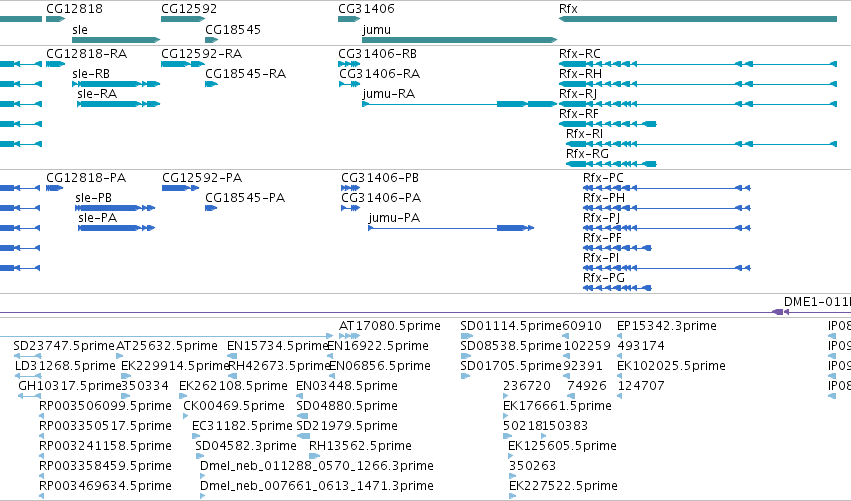Viewport: 851px width, 501px height.
Task: Click the CK00469.5prime label
Action: coord(234,406)
